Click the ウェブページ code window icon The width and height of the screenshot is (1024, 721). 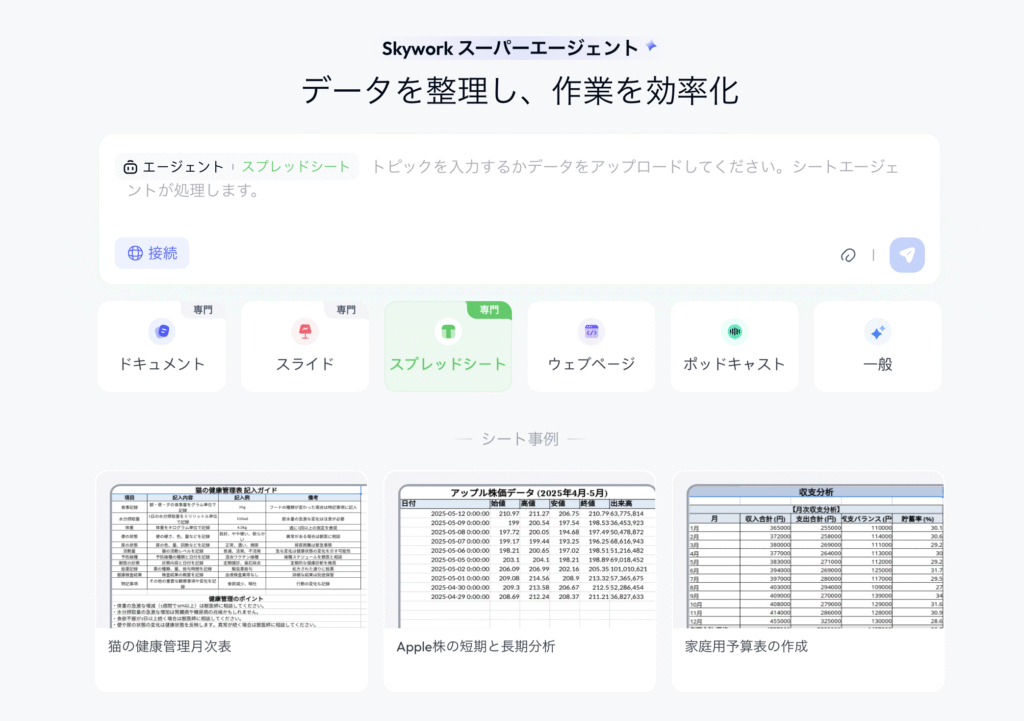pyautogui.click(x=591, y=331)
